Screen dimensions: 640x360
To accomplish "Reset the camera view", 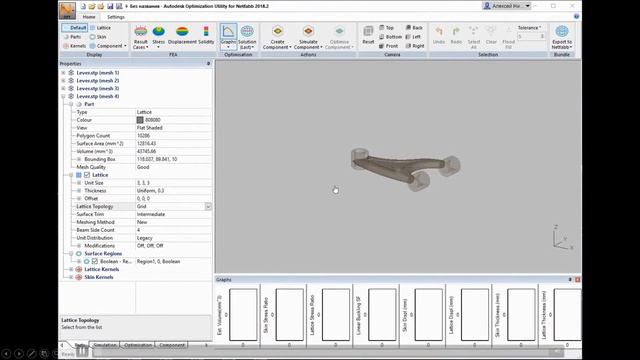I will point(368,35).
